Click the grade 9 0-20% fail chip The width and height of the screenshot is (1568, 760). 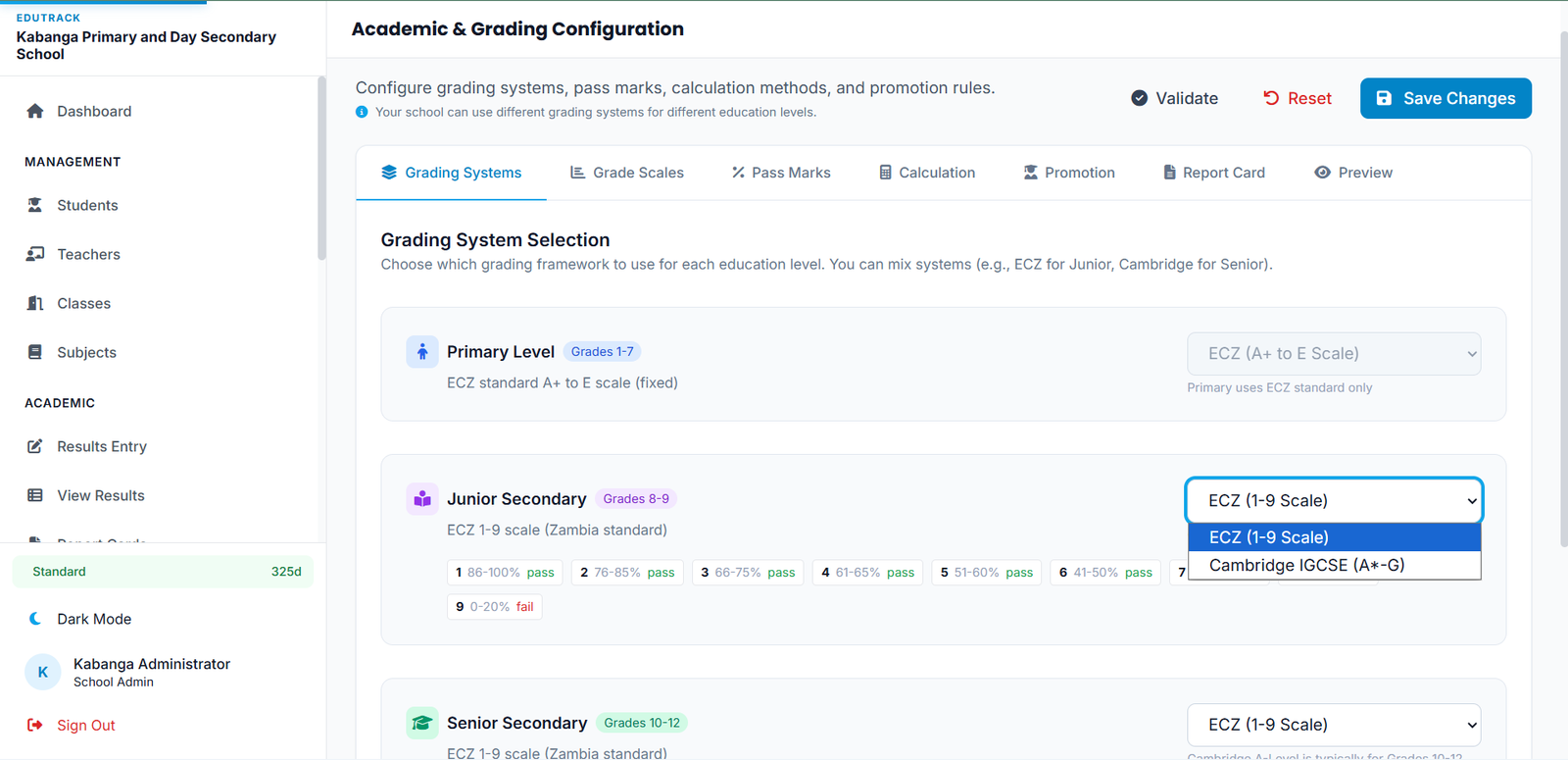(x=495, y=606)
